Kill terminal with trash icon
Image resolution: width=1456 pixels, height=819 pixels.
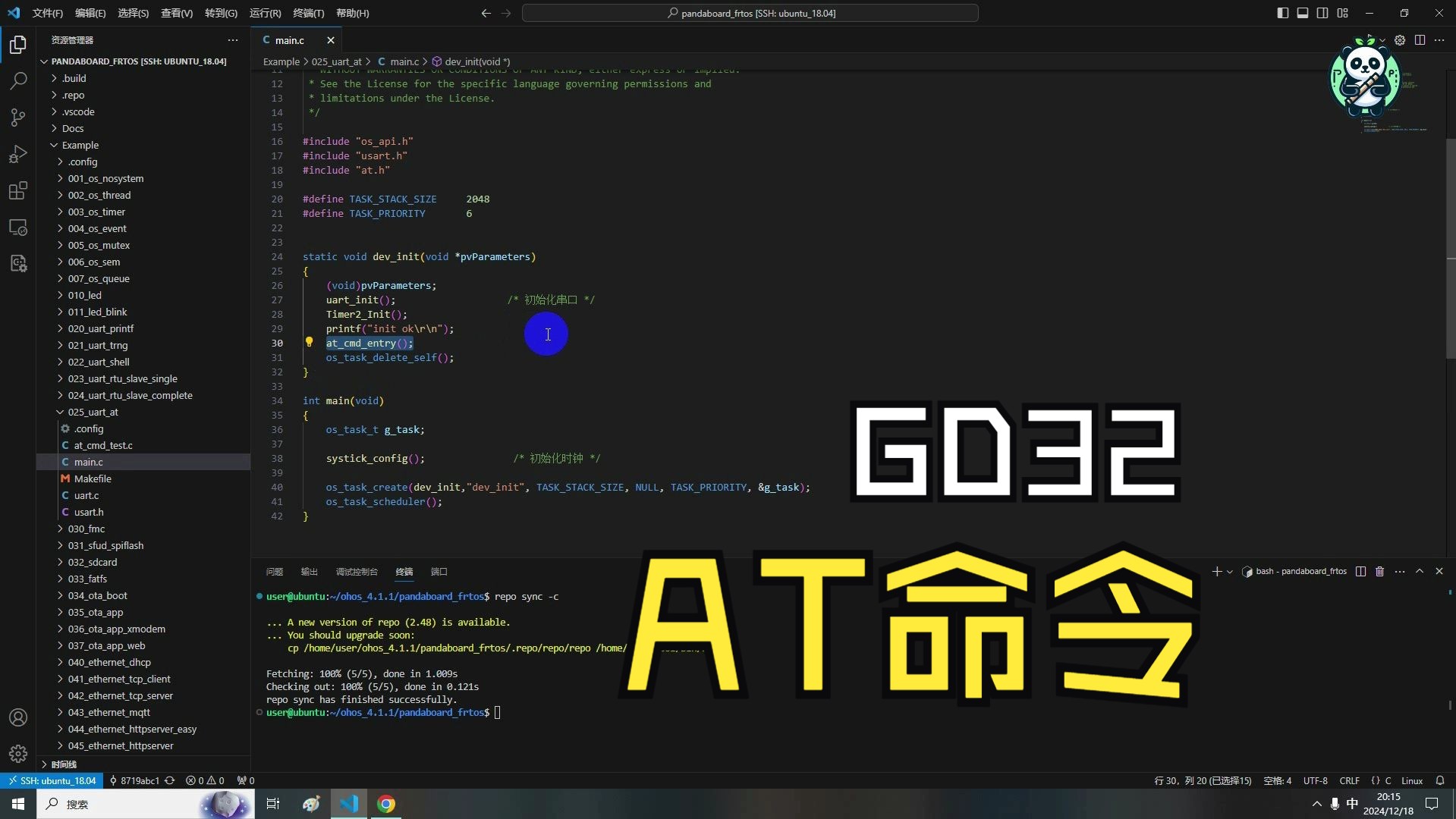coord(1380,571)
